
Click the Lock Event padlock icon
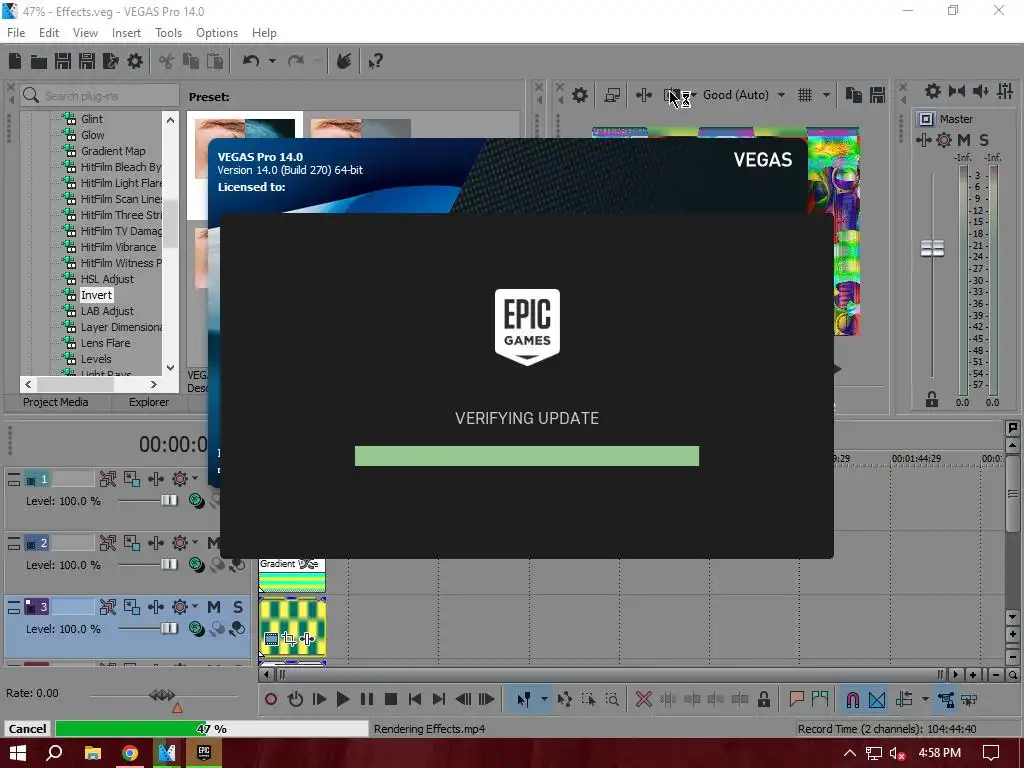763,699
